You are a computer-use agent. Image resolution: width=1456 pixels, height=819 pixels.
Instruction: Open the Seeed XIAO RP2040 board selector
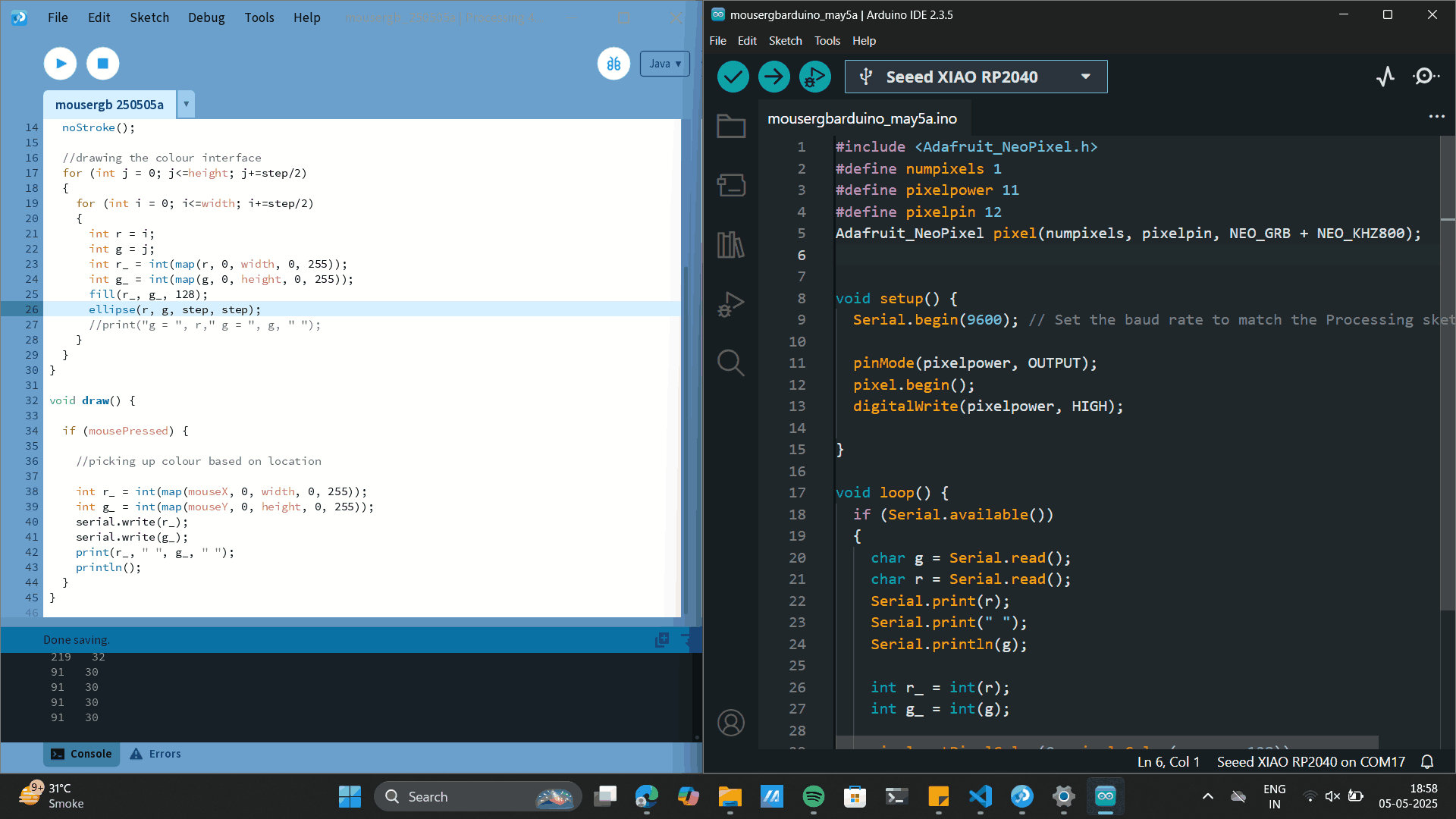[x=976, y=77]
